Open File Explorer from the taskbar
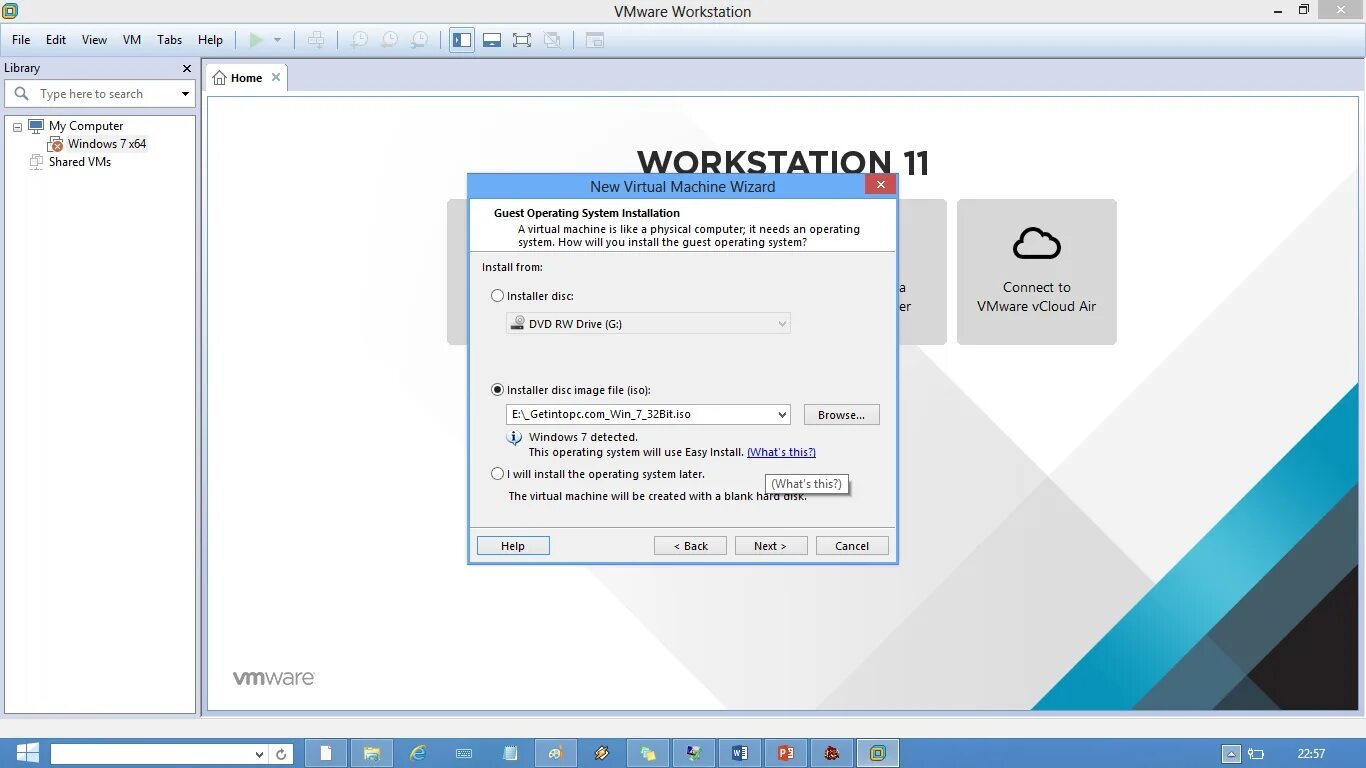 (372, 753)
